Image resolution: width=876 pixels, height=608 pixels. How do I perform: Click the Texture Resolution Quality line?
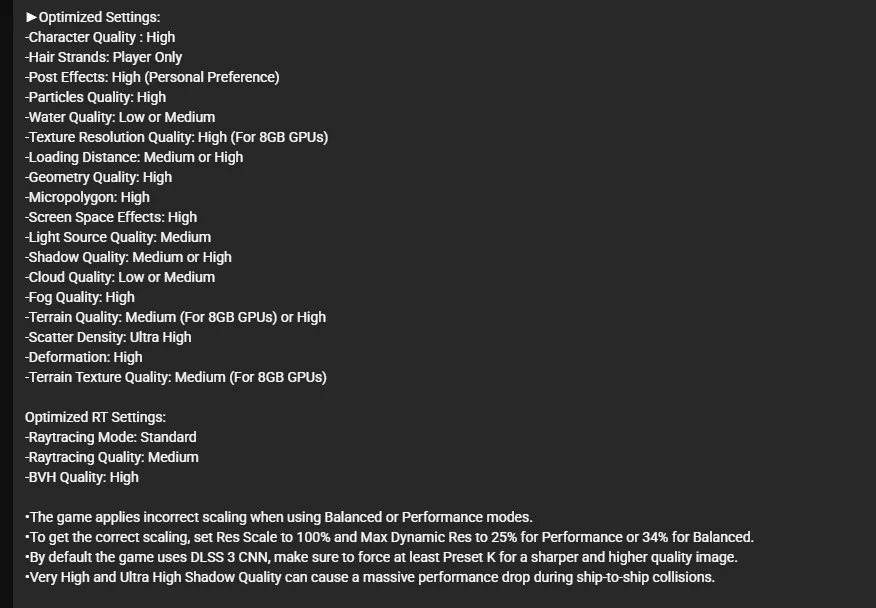pyautogui.click(x=177, y=137)
